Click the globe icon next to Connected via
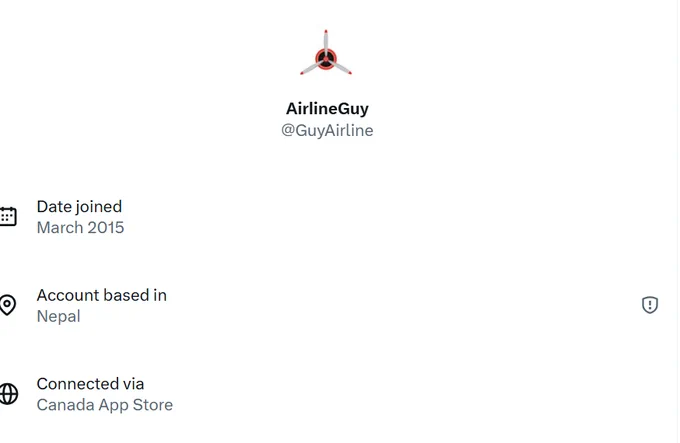 (x=8, y=394)
